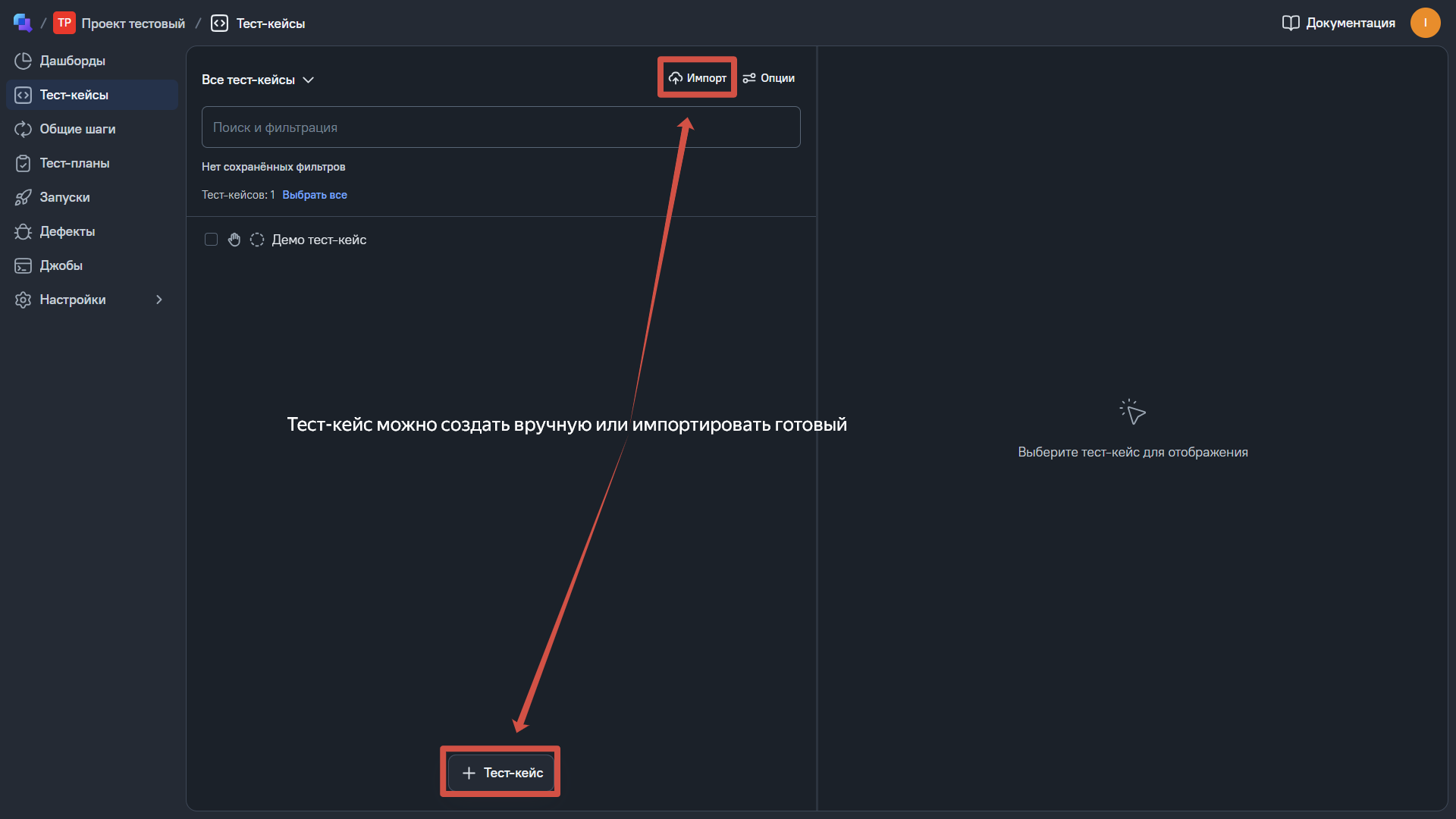Focus the Поиск и фильтрация field
This screenshot has width=1456, height=819.
point(500,127)
